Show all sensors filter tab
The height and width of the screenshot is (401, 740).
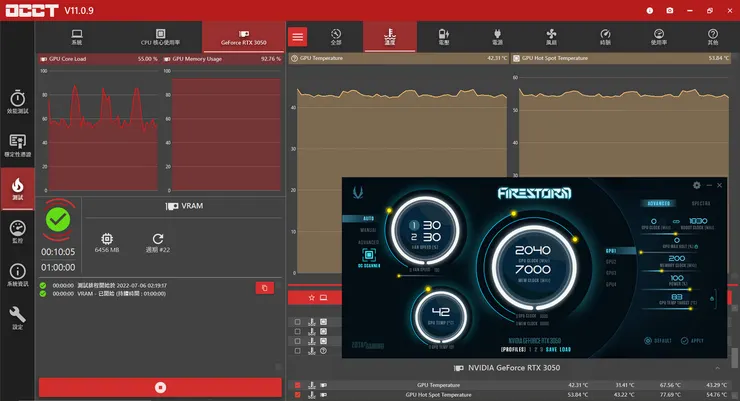(336, 37)
